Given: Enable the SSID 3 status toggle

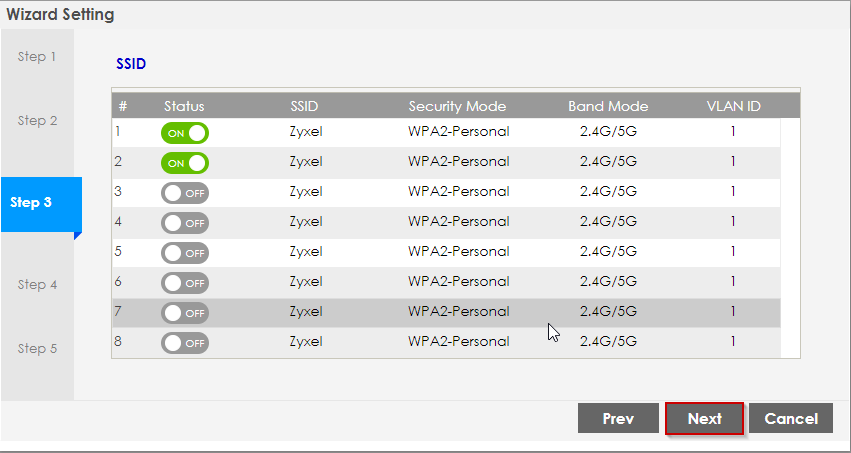Looking at the screenshot, I should click(184, 193).
